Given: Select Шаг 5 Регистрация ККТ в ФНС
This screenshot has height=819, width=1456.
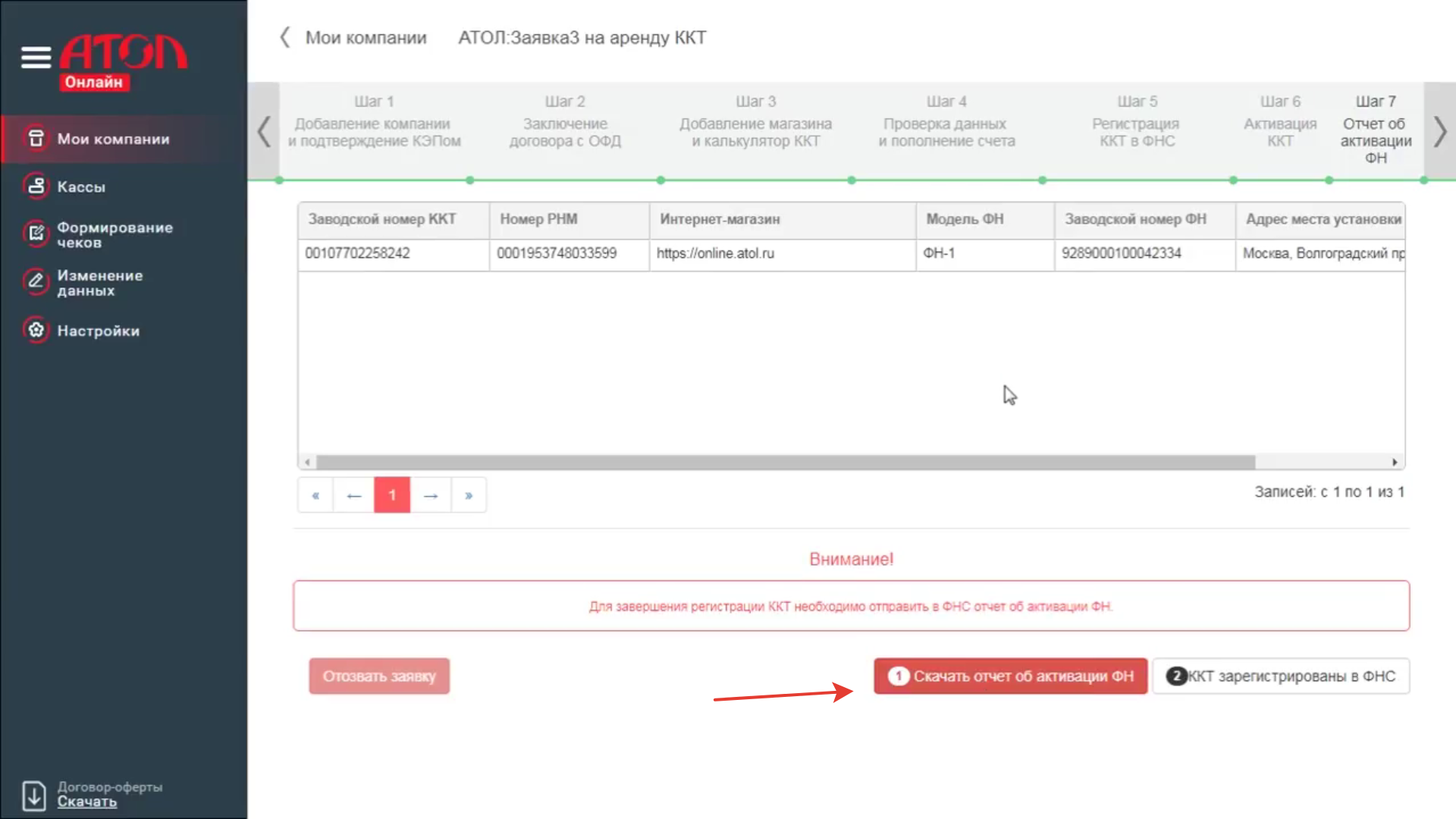Looking at the screenshot, I should click(1136, 122).
